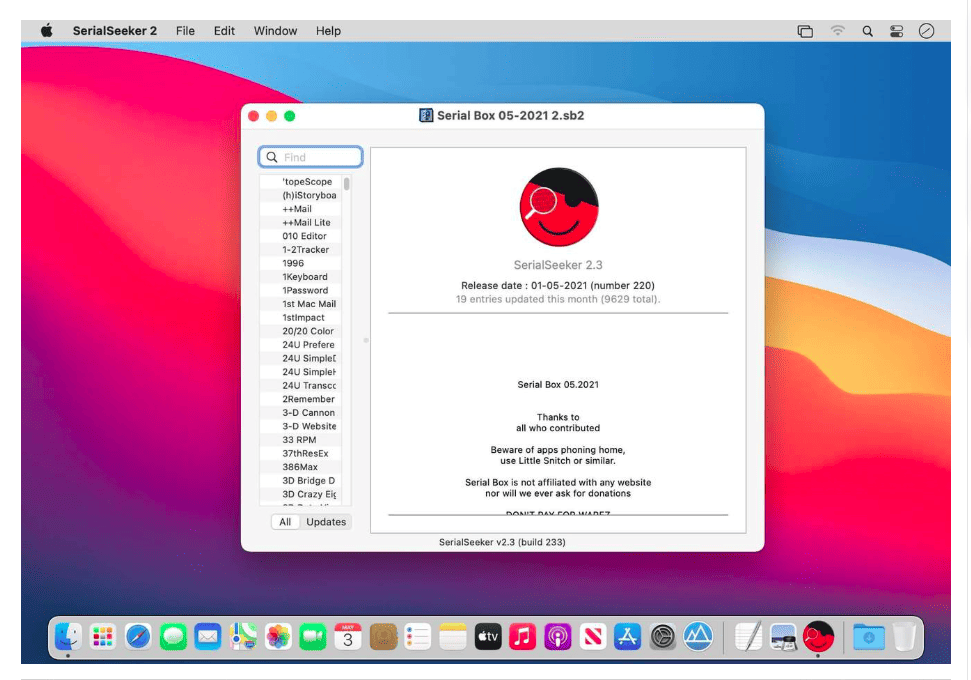Select the 33 RPM entry
Image resolution: width=971 pixels, height=680 pixels.
point(300,440)
